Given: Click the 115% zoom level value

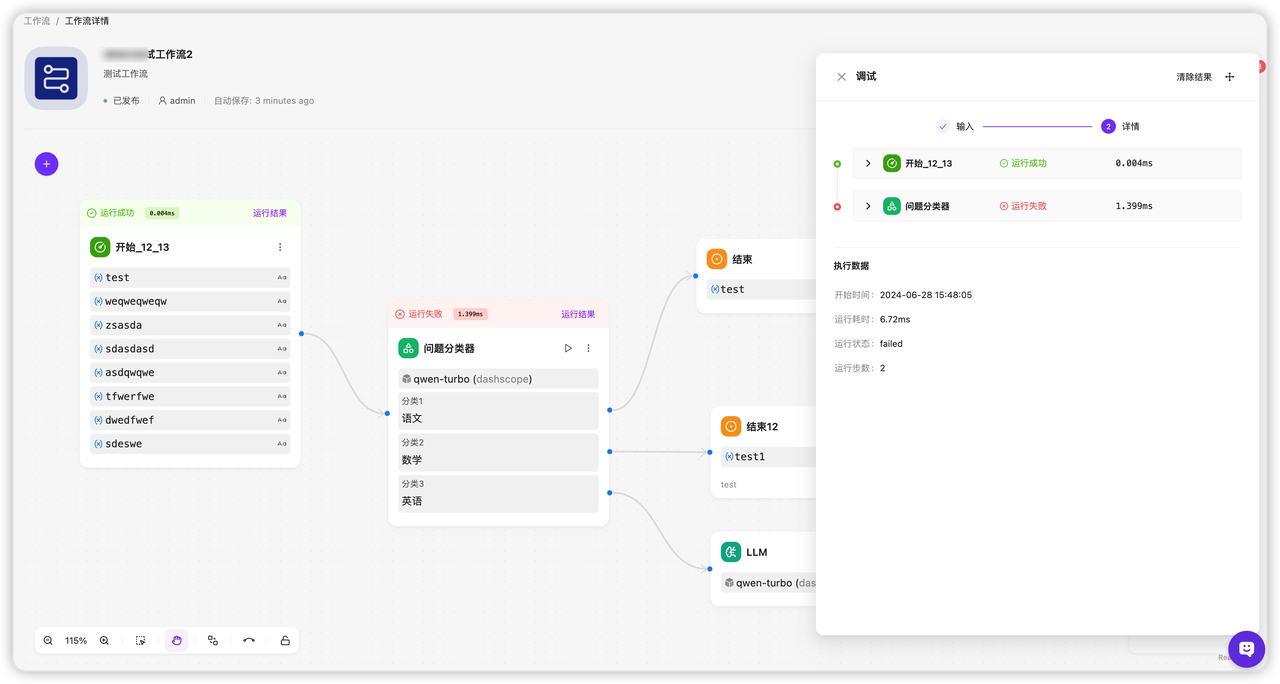Looking at the screenshot, I should pyautogui.click(x=76, y=641).
